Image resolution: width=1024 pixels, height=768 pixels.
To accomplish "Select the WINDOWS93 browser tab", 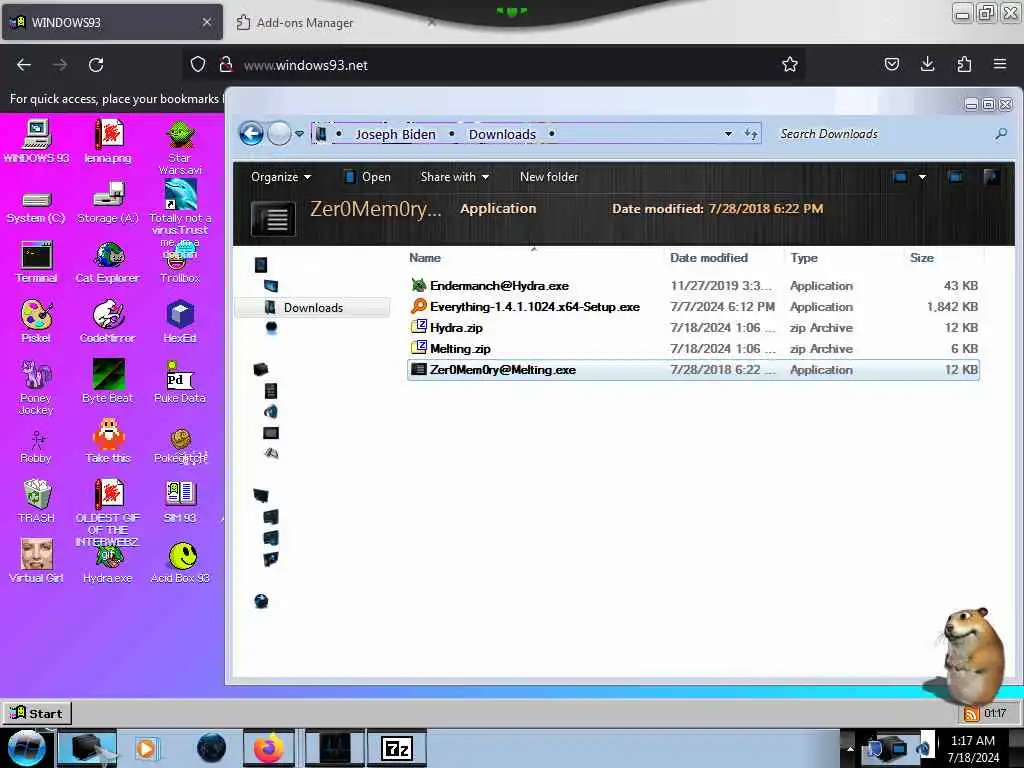I will click(x=111, y=22).
